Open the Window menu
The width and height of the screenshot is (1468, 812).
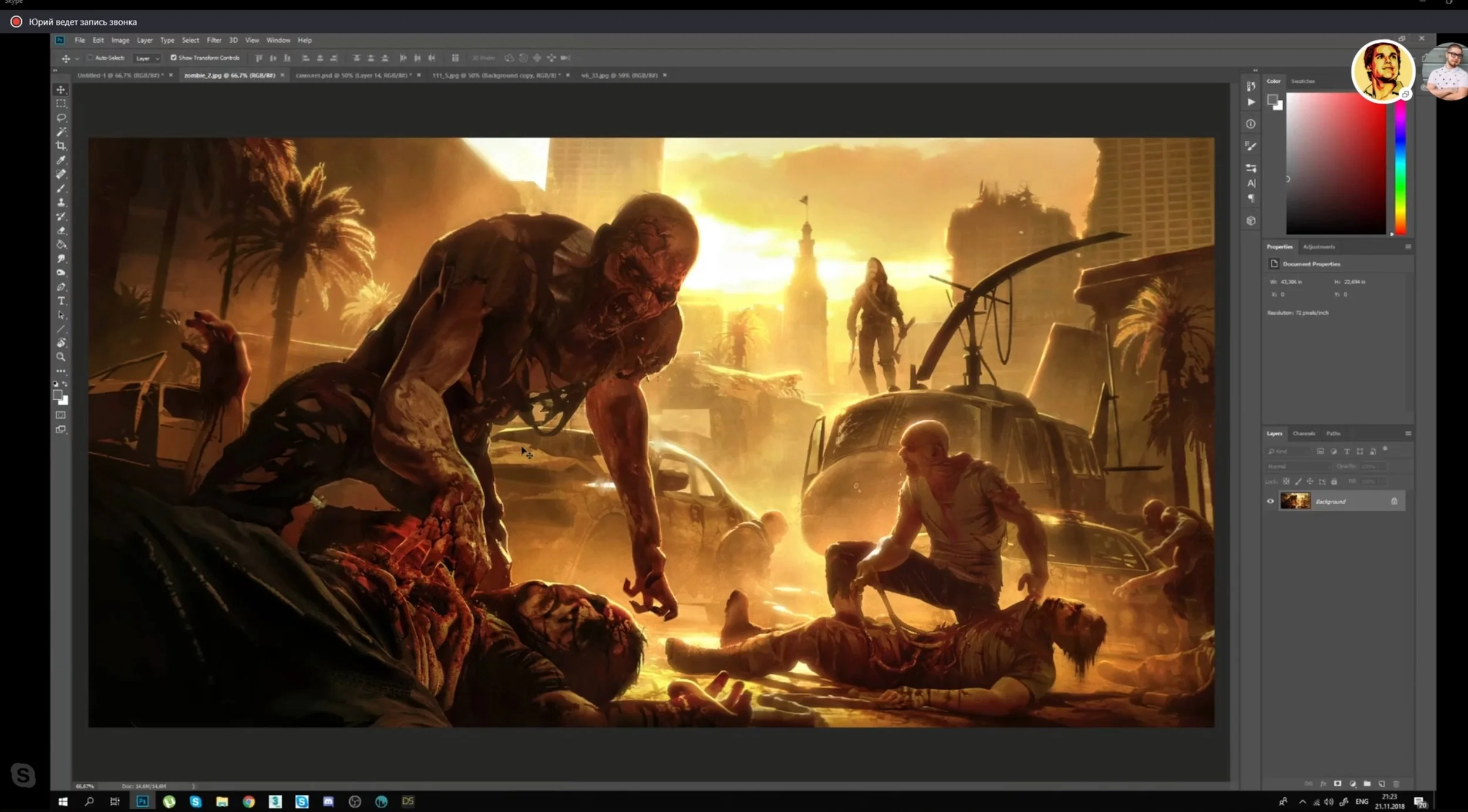point(278,40)
